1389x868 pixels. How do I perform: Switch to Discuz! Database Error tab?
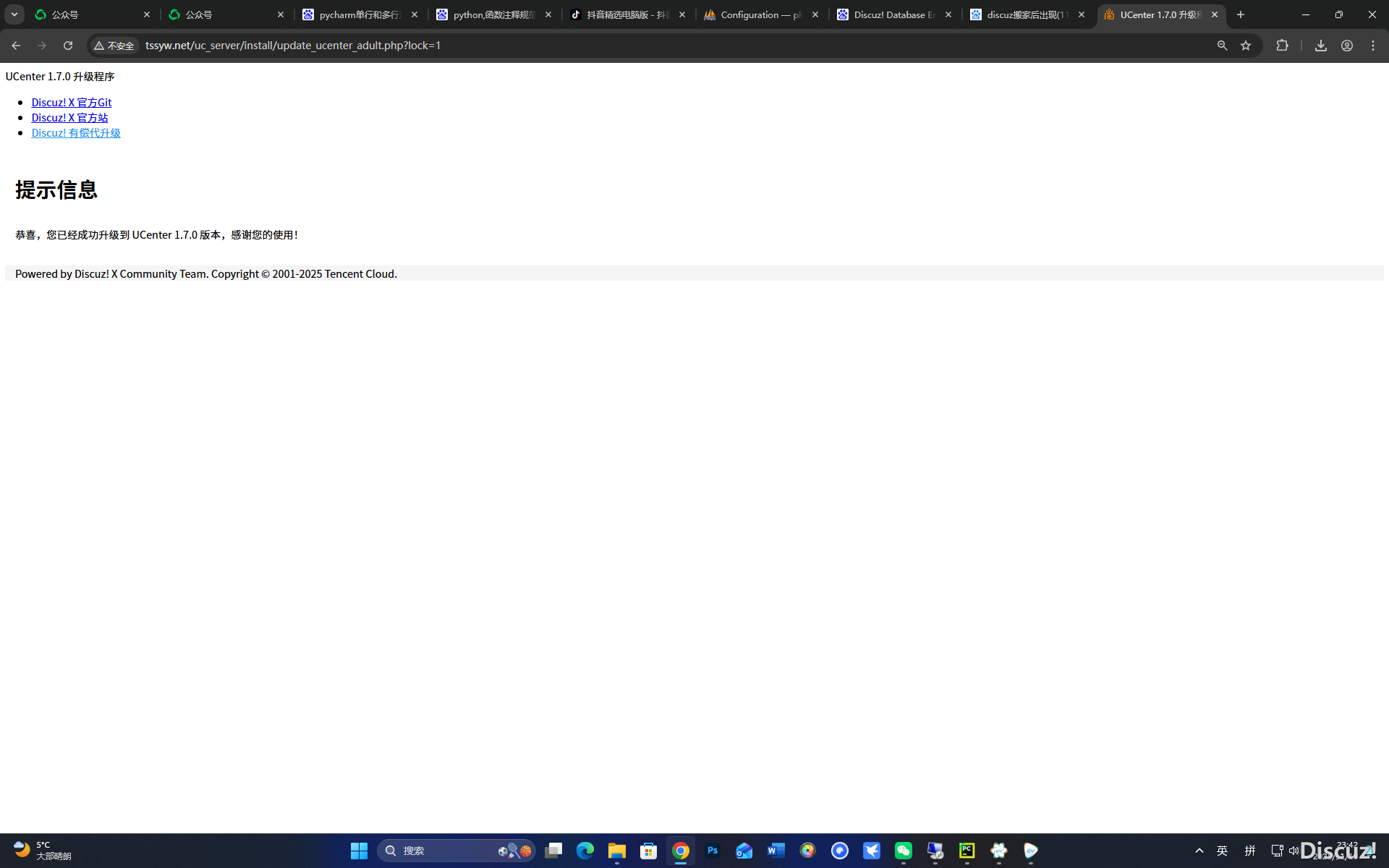pos(893,14)
